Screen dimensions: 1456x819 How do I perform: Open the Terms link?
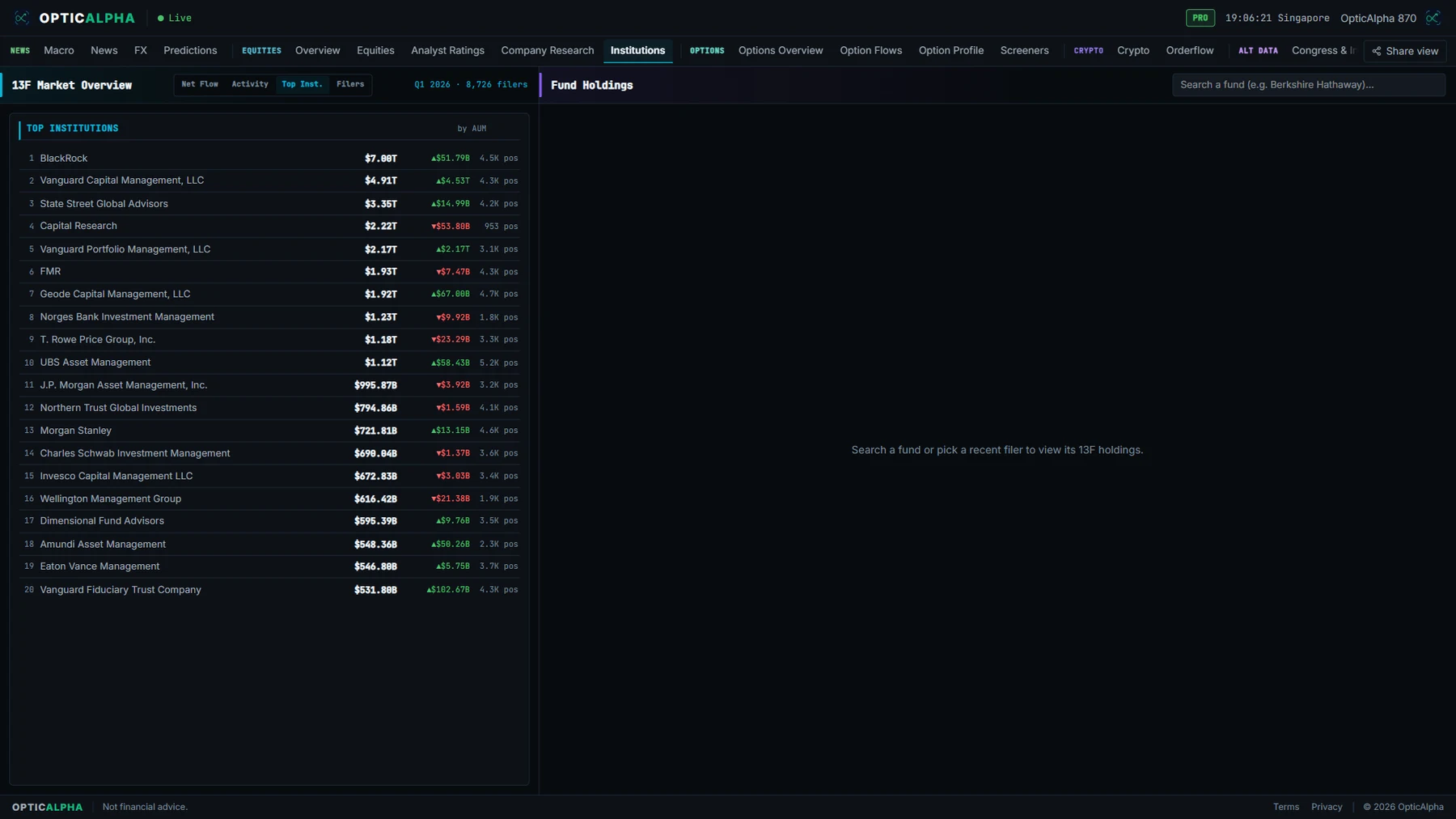[1286, 807]
